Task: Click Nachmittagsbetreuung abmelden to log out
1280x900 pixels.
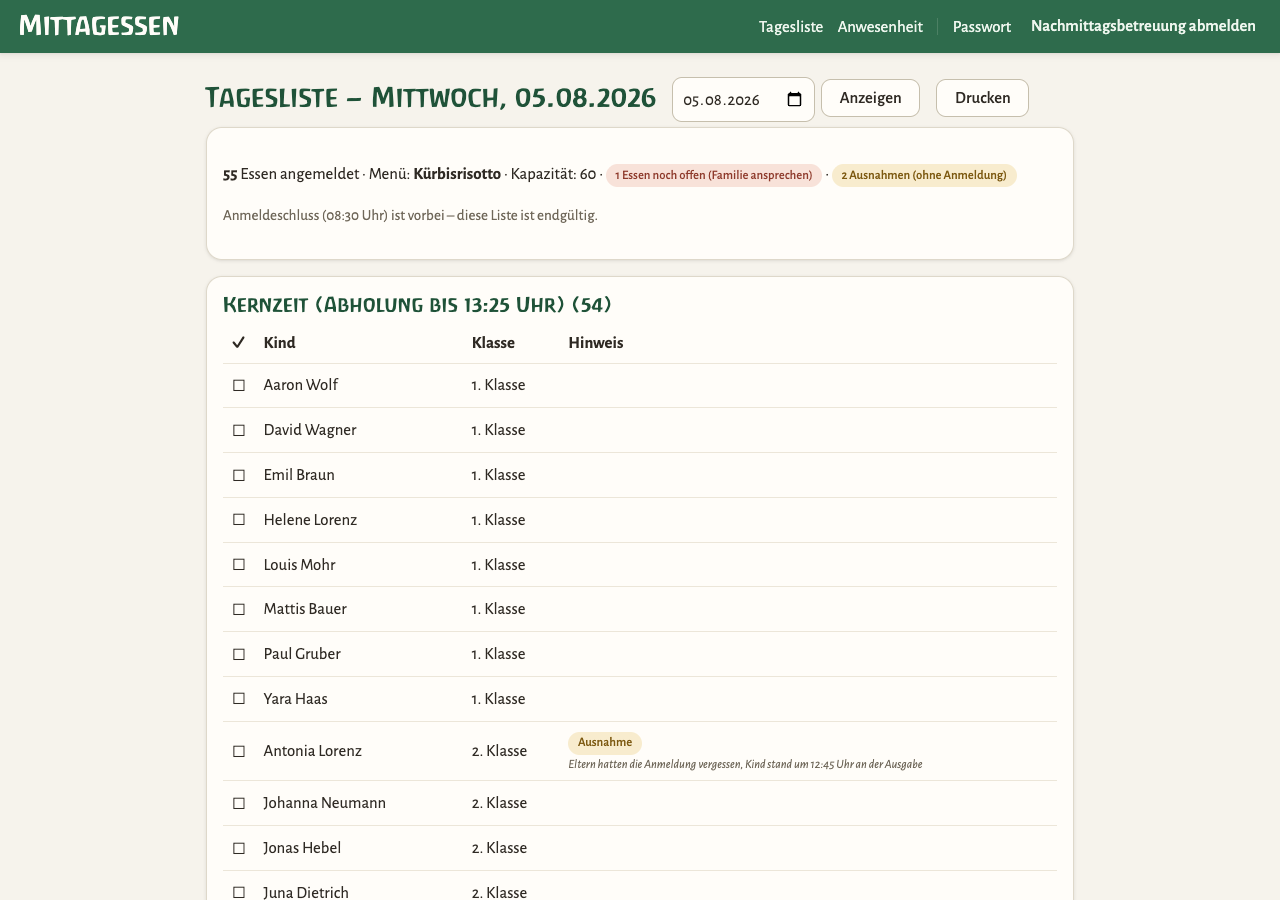Action: 1143,26
